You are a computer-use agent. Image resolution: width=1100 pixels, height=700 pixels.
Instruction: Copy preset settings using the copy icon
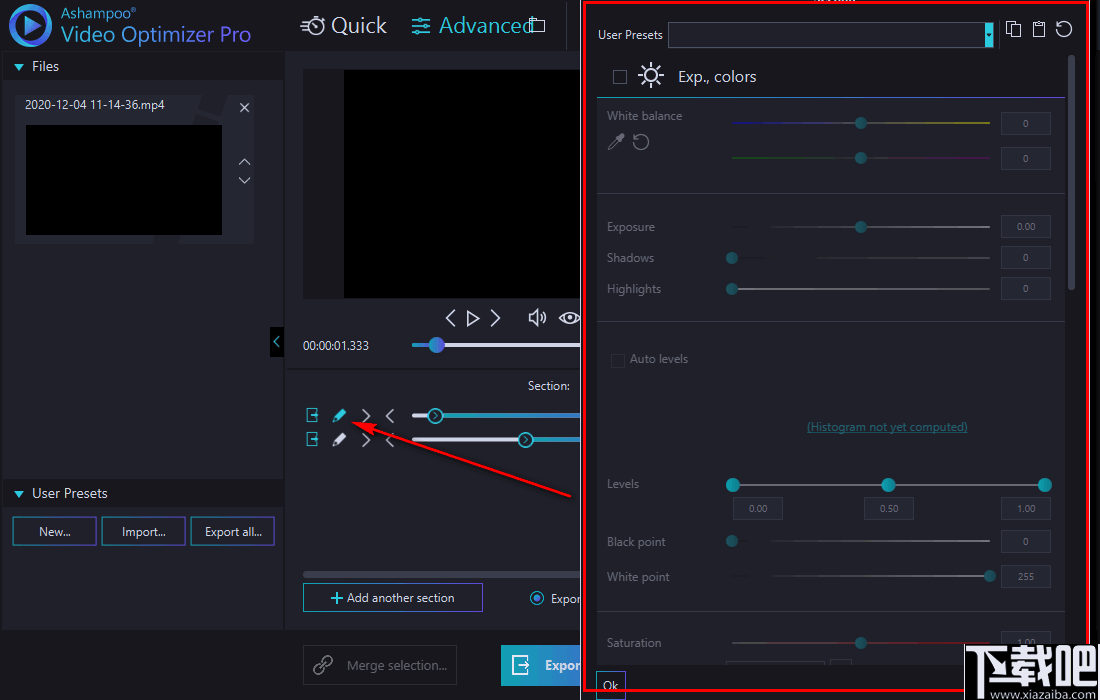coord(1013,29)
